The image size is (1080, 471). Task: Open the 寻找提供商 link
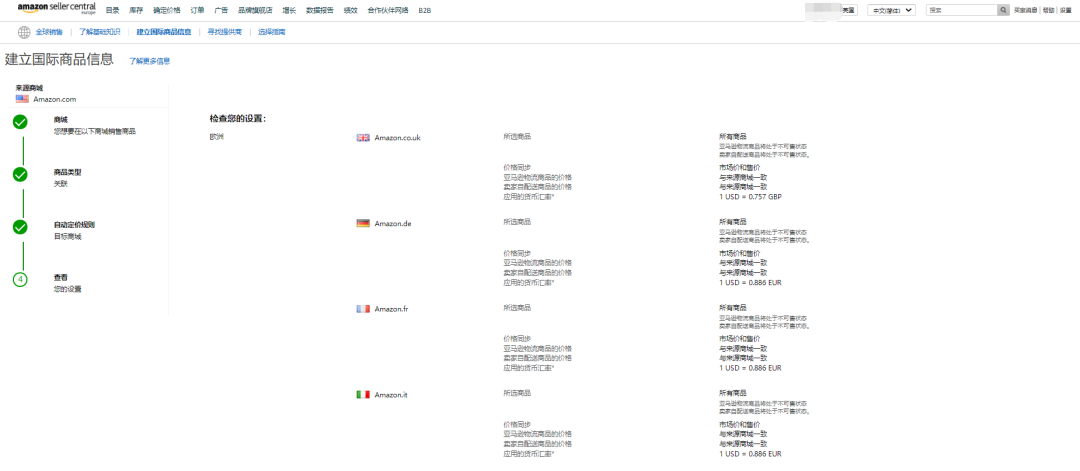coord(225,32)
